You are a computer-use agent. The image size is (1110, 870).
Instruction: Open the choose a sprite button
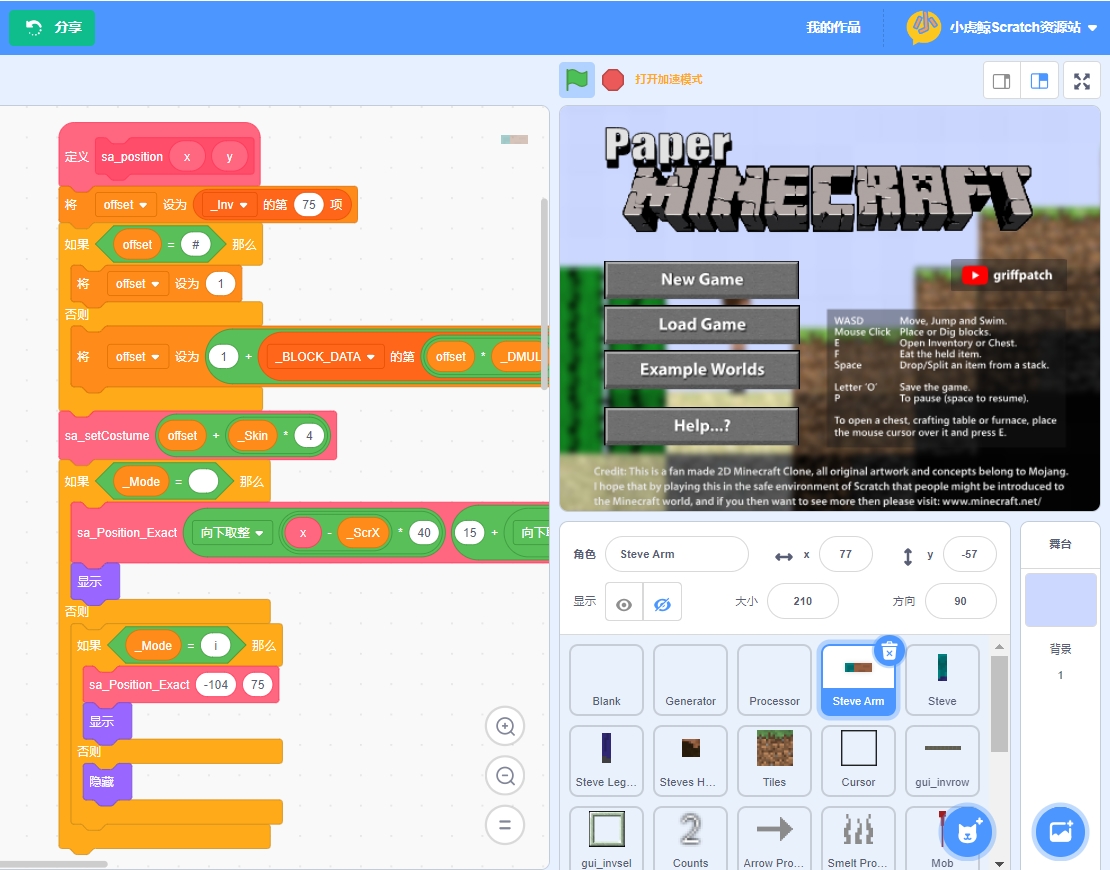967,831
